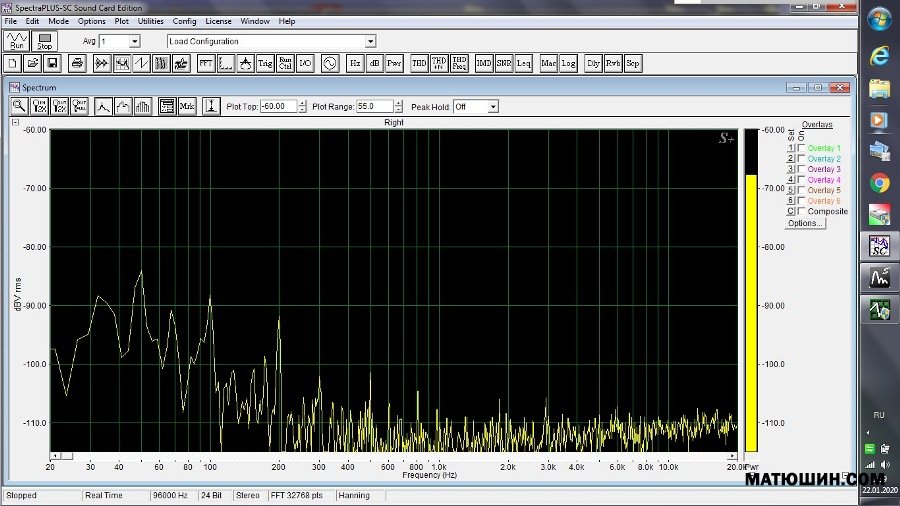The width and height of the screenshot is (900, 506).
Task: Open the Load Configuration dropdown
Action: coord(370,41)
